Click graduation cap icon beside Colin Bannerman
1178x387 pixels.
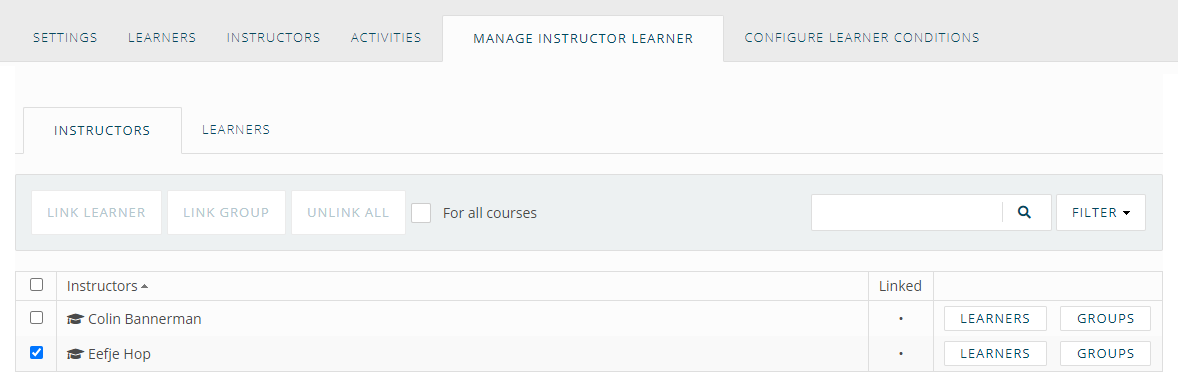click(74, 319)
